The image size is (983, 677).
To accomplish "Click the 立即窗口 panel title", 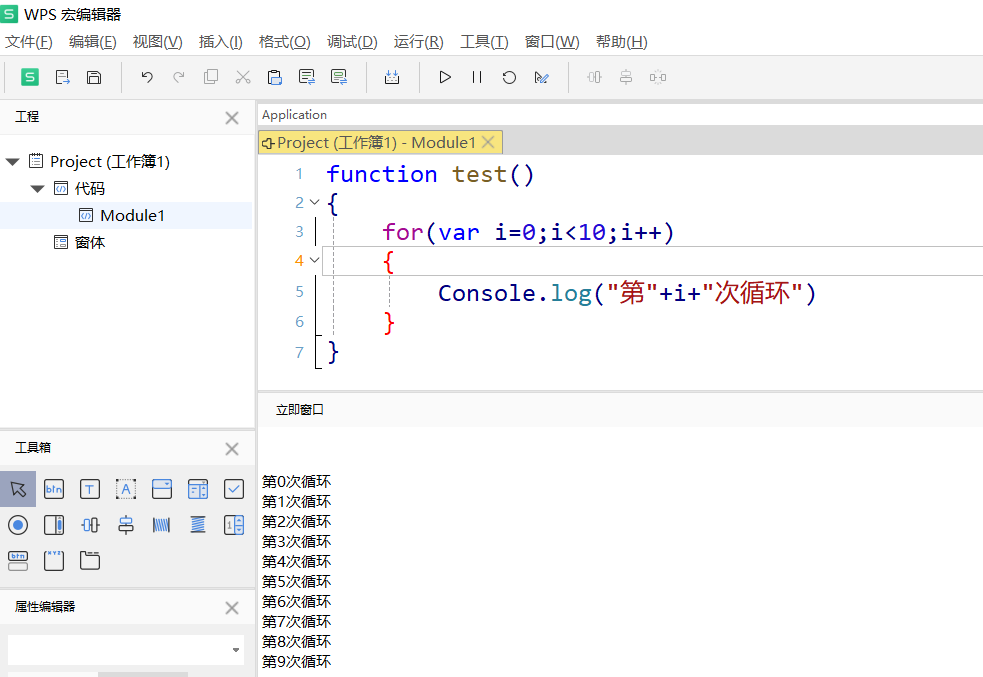I will 300,410.
